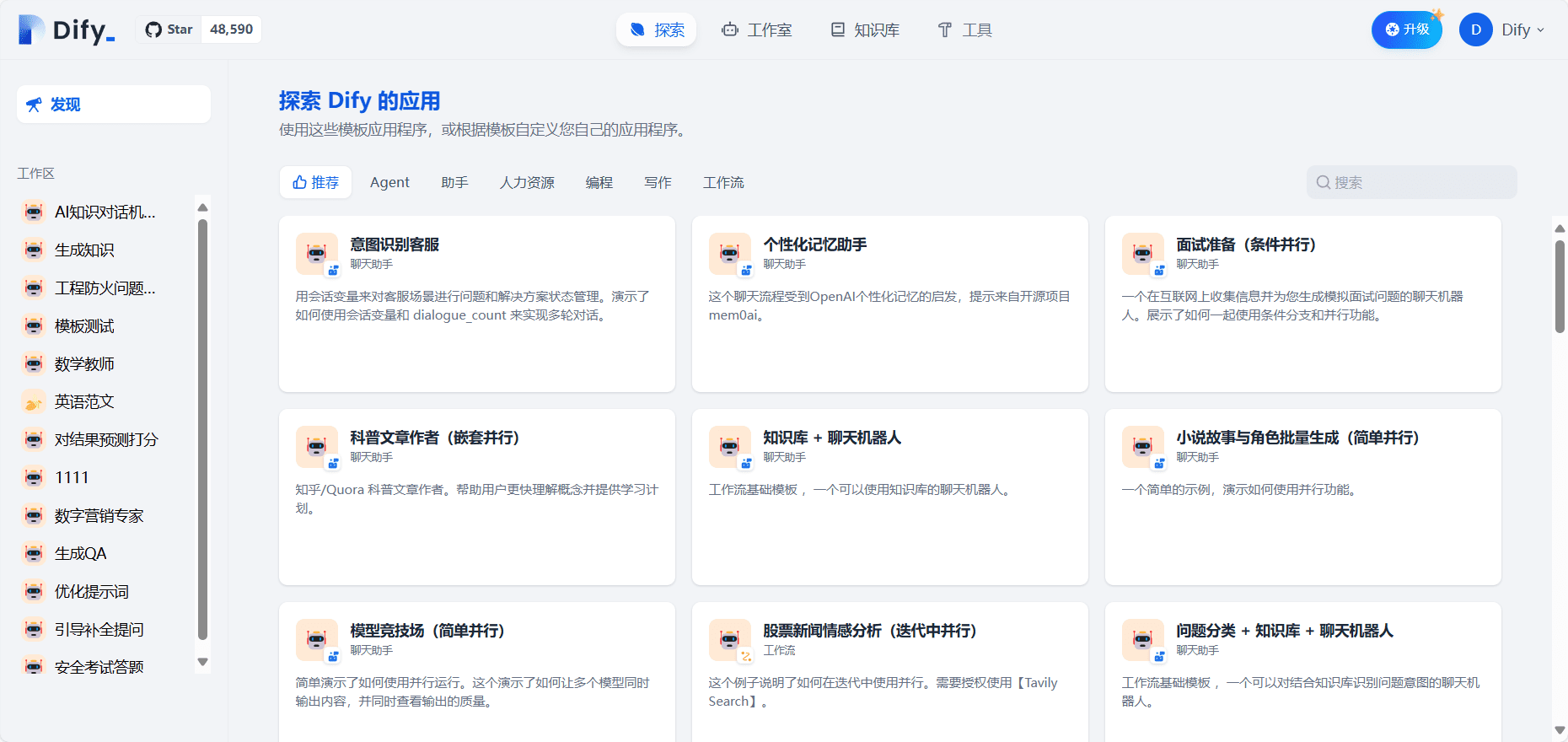This screenshot has height=742, width=1568.
Task: Switch to the 探索 tab
Action: (x=657, y=30)
